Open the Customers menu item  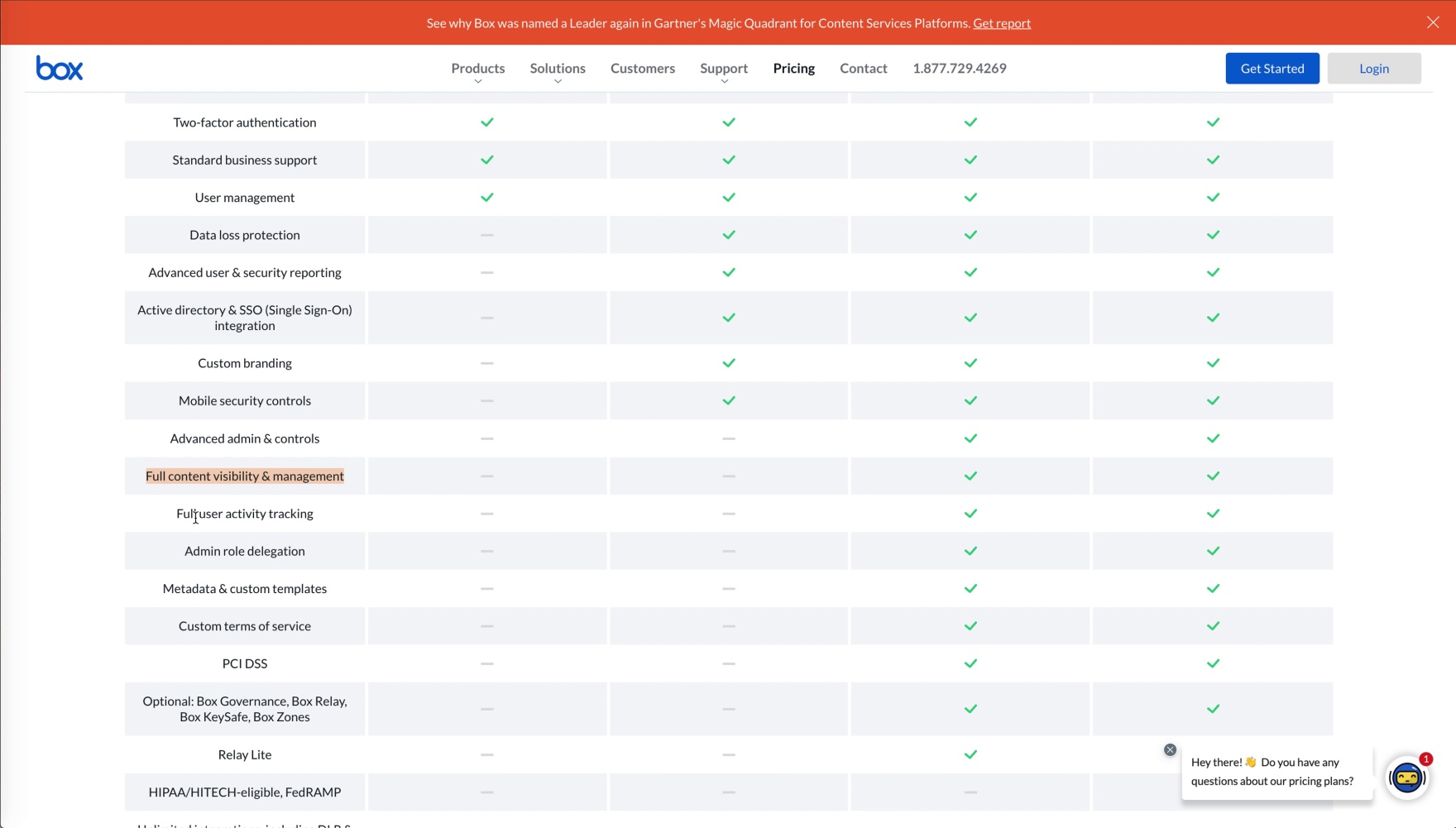point(642,68)
